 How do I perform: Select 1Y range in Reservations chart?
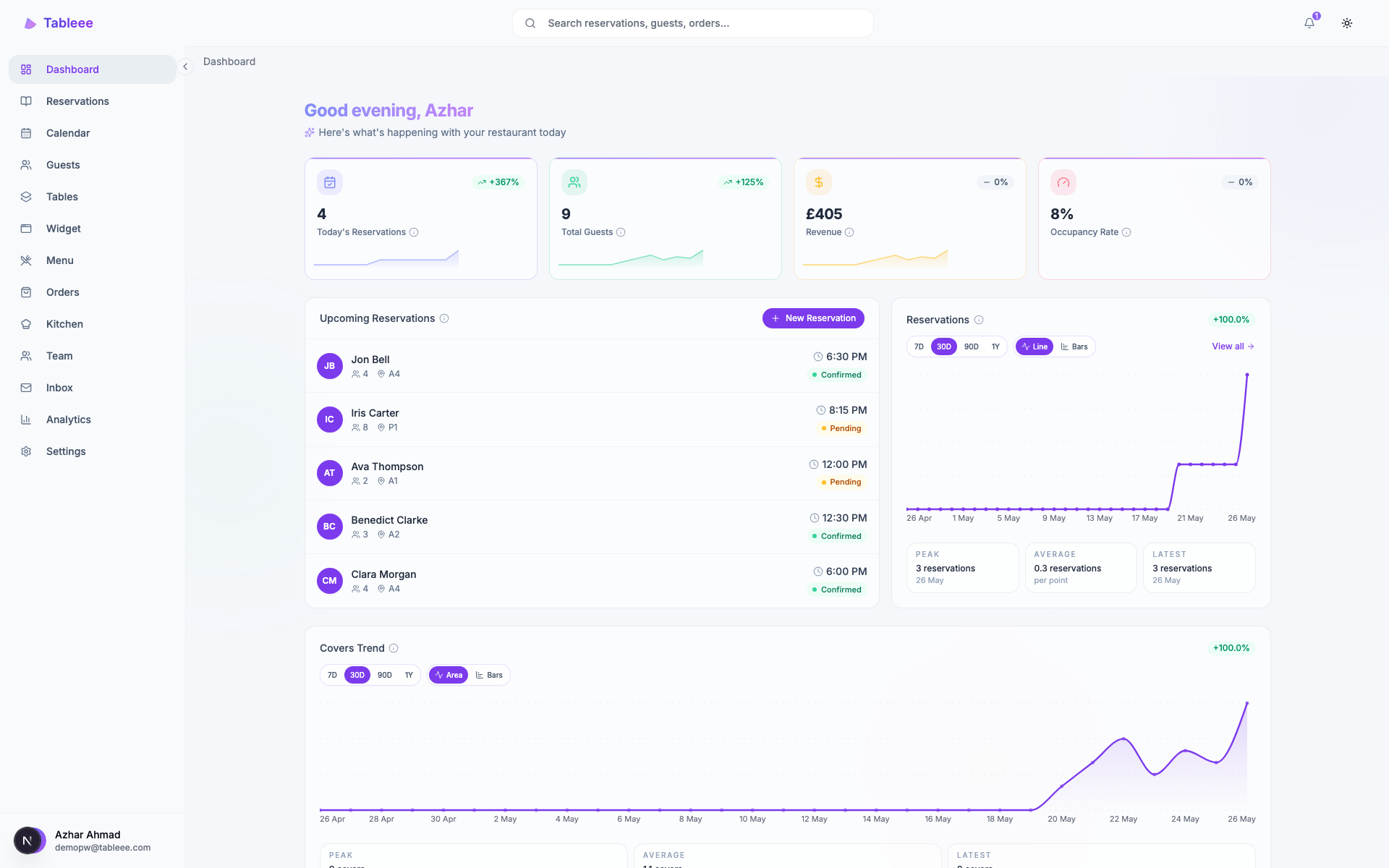point(995,346)
